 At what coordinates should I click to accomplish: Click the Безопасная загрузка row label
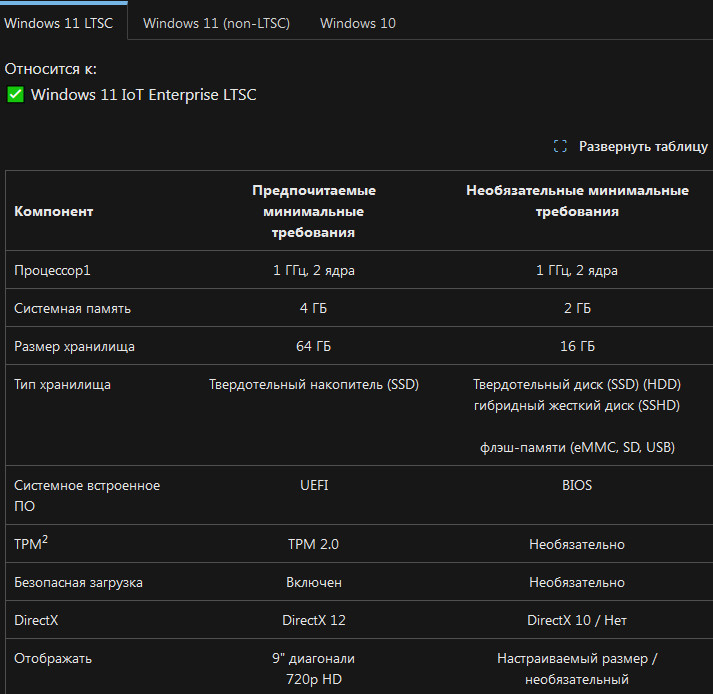pyautogui.click(x=78, y=583)
